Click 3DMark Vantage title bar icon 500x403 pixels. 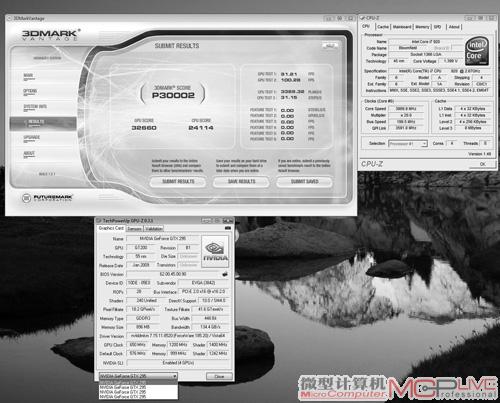(9, 18)
